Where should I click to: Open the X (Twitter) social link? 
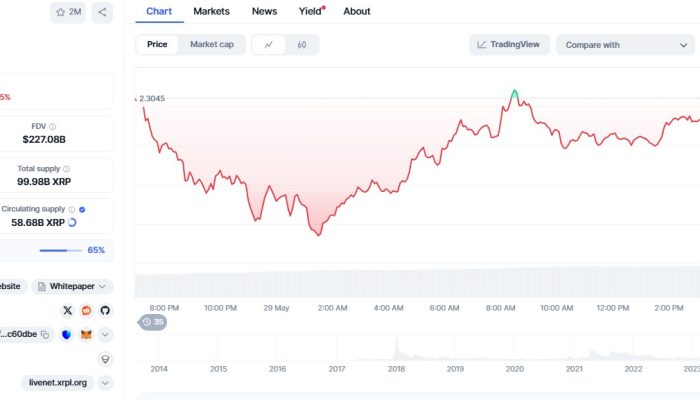coord(68,311)
